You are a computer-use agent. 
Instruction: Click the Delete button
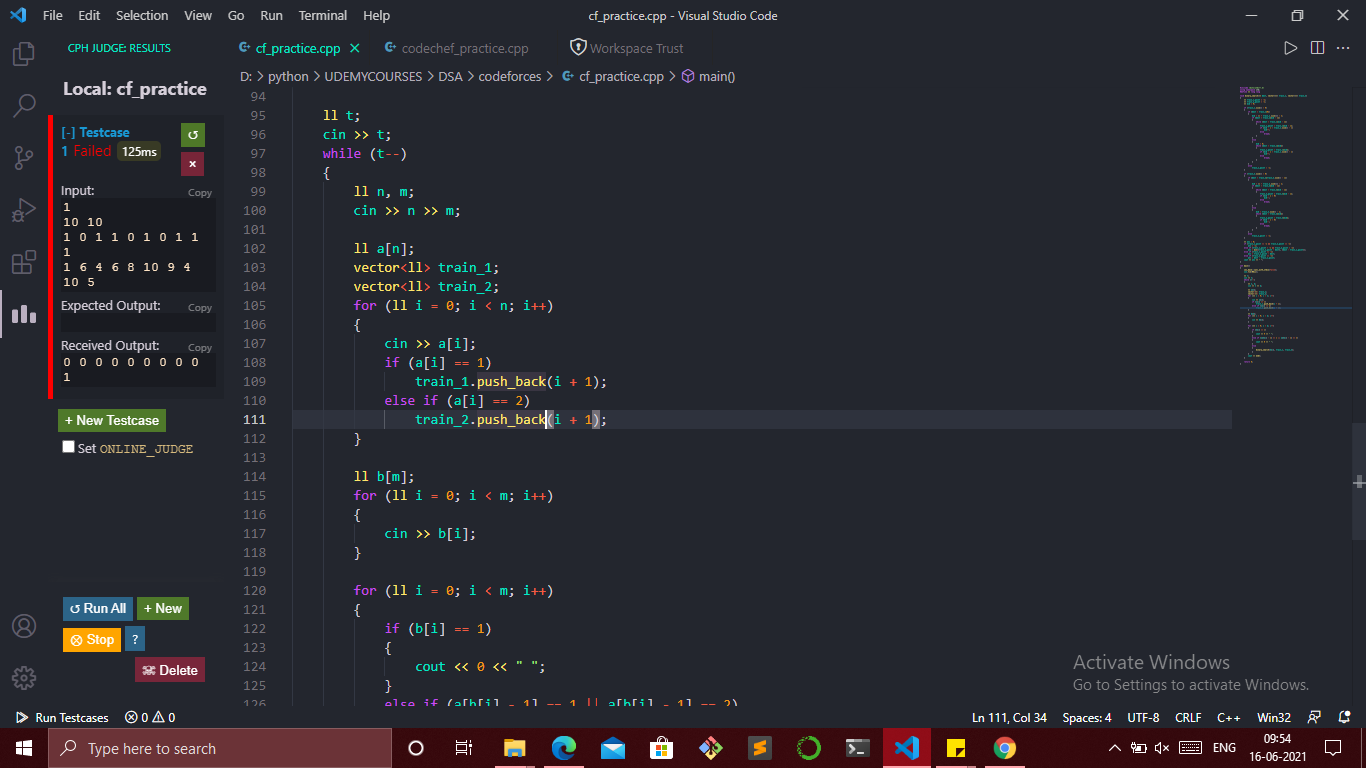[x=170, y=670]
